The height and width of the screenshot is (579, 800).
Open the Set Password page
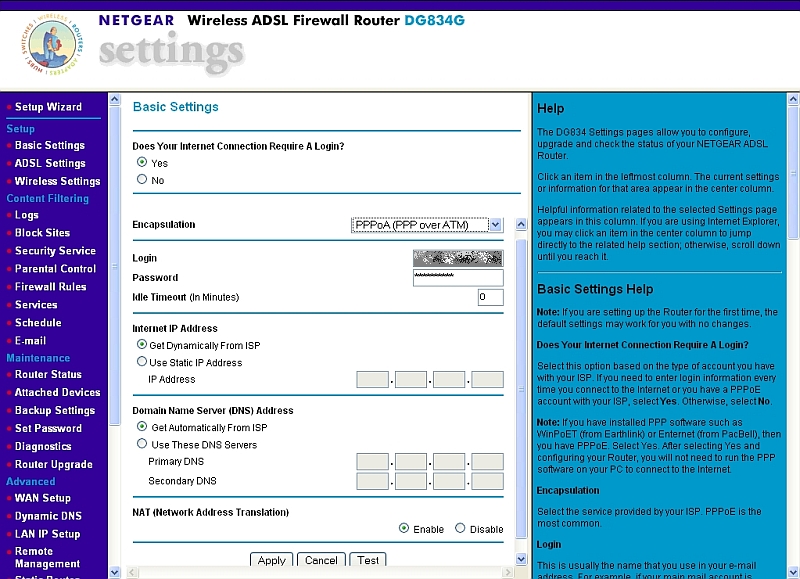pos(51,428)
